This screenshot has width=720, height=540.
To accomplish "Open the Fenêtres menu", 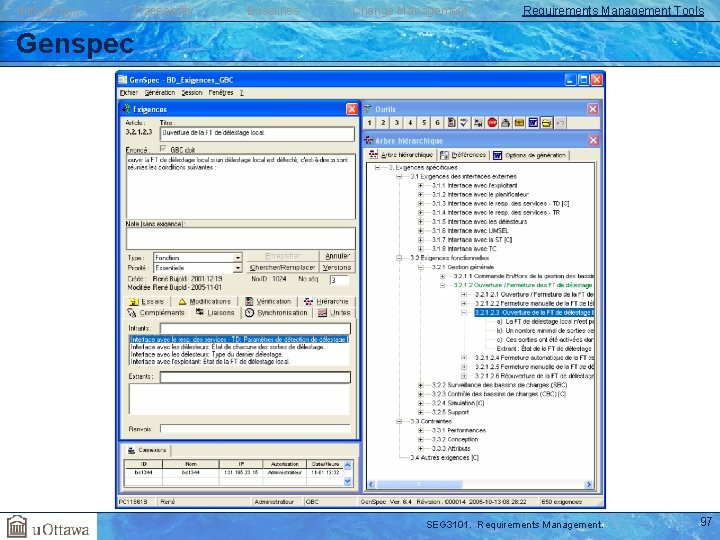I will coord(221,92).
